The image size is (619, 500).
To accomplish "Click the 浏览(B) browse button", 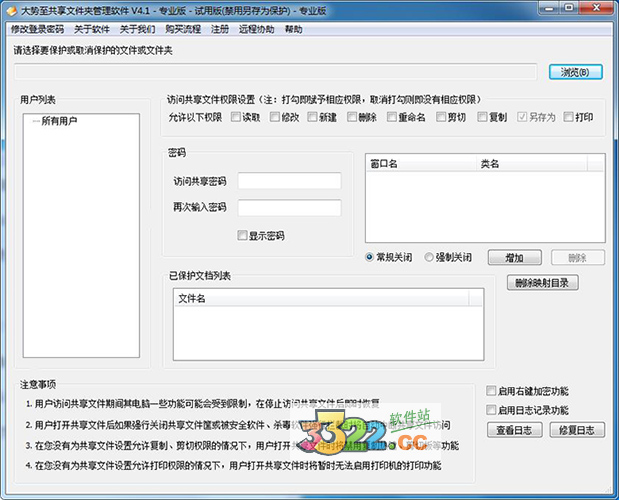I will tap(576, 72).
